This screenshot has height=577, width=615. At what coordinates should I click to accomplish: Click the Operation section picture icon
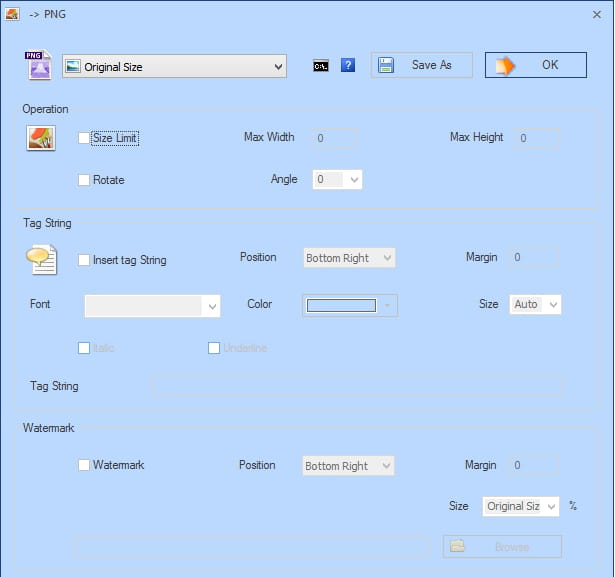41,138
